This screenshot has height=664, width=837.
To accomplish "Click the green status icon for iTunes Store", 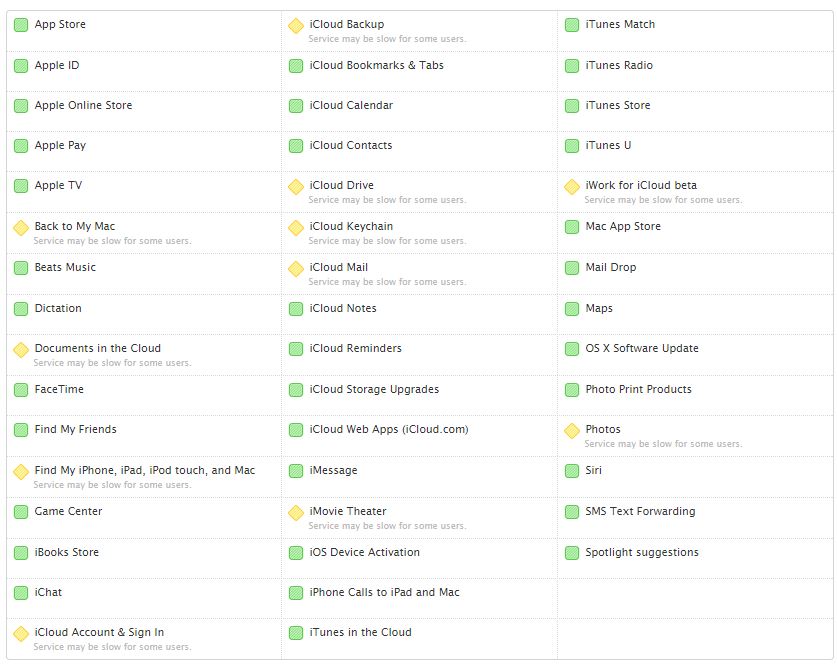I will (x=572, y=106).
